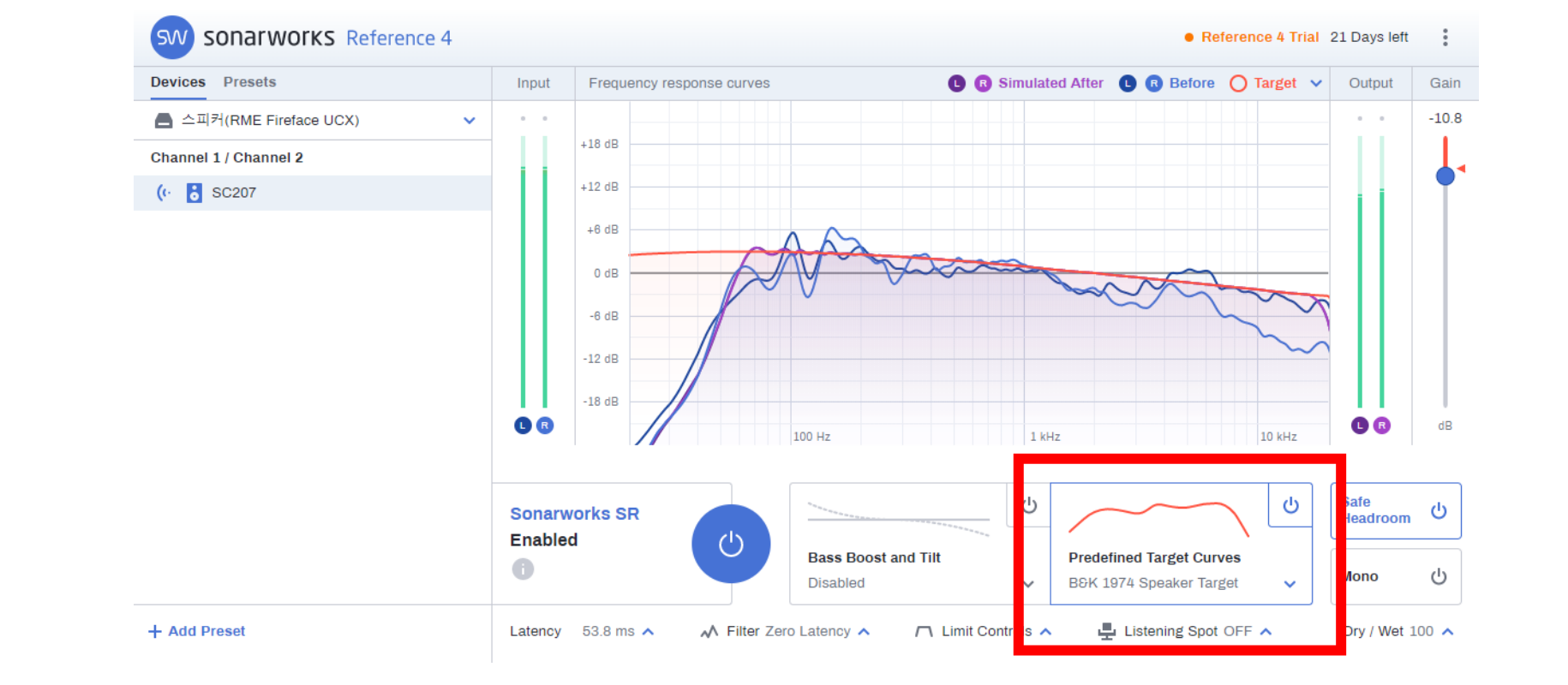Viewport: 1568px width, 685px height.
Task: Expand the Bass Boost and Tilt chevron
Action: point(1029,584)
